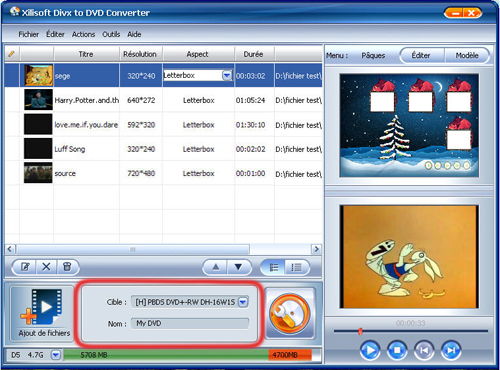Click Letterbox cell in source row

point(198,173)
